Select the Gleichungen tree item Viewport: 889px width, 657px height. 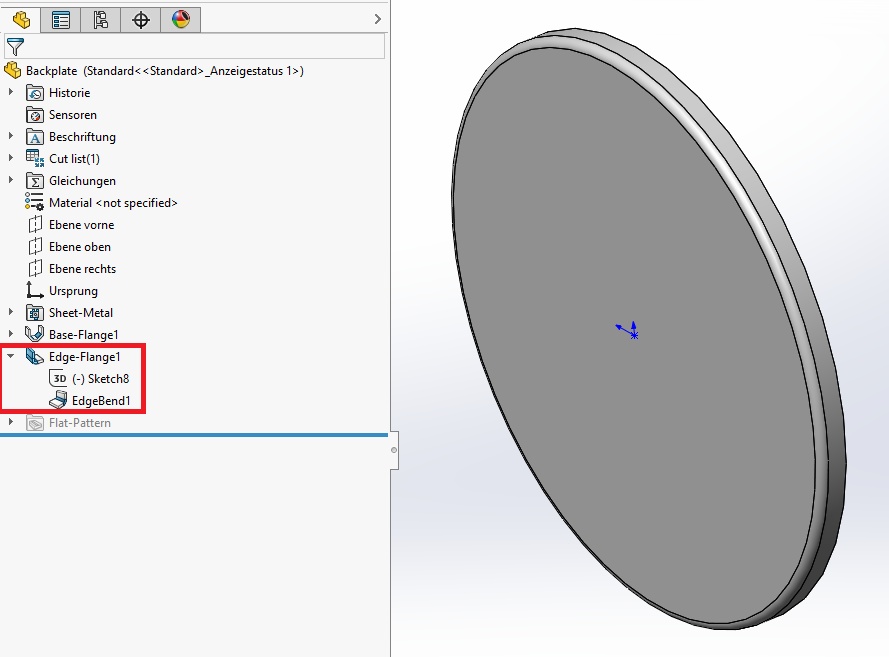point(82,181)
